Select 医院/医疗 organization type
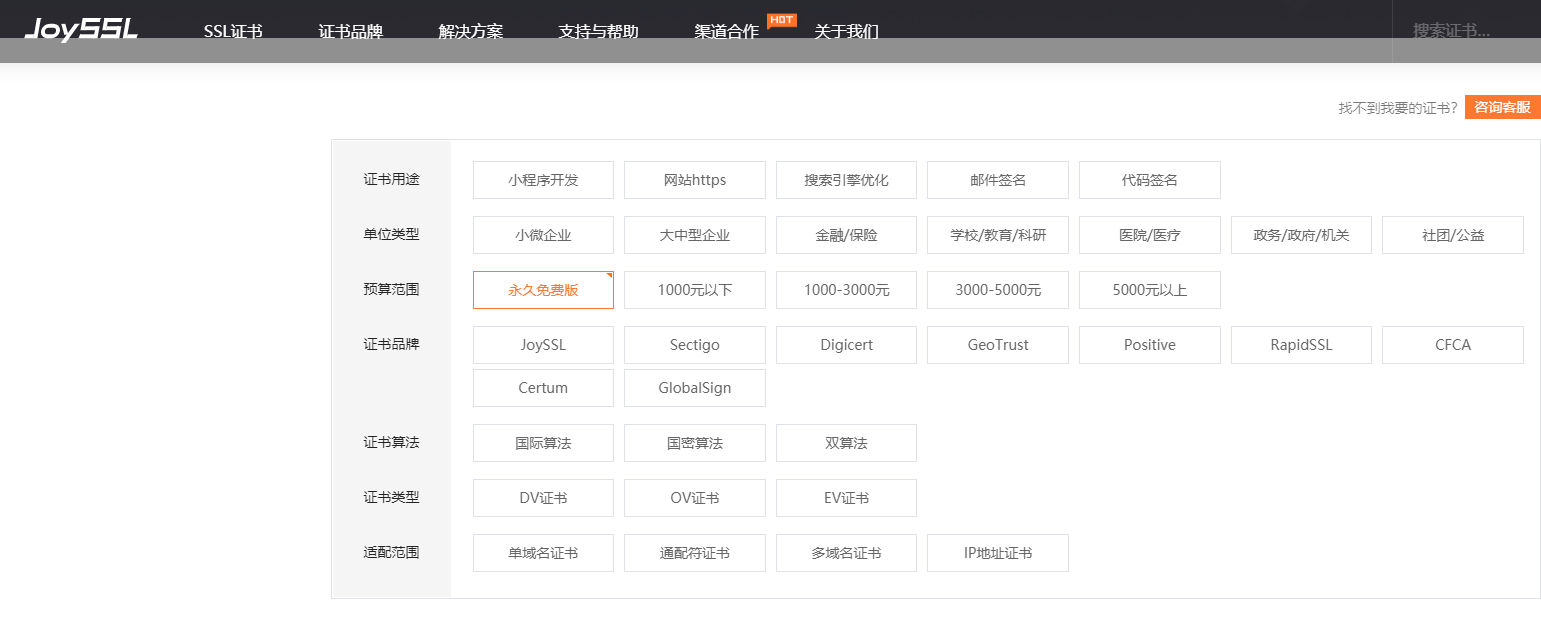 coord(1150,235)
